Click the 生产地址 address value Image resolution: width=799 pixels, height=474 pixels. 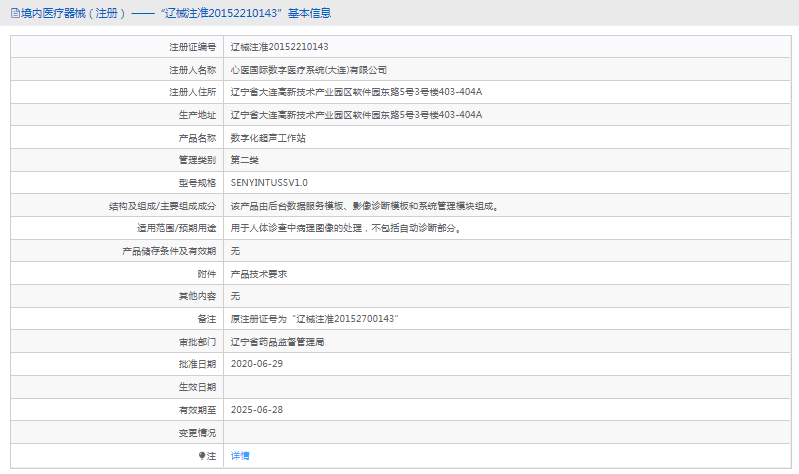pos(356,115)
